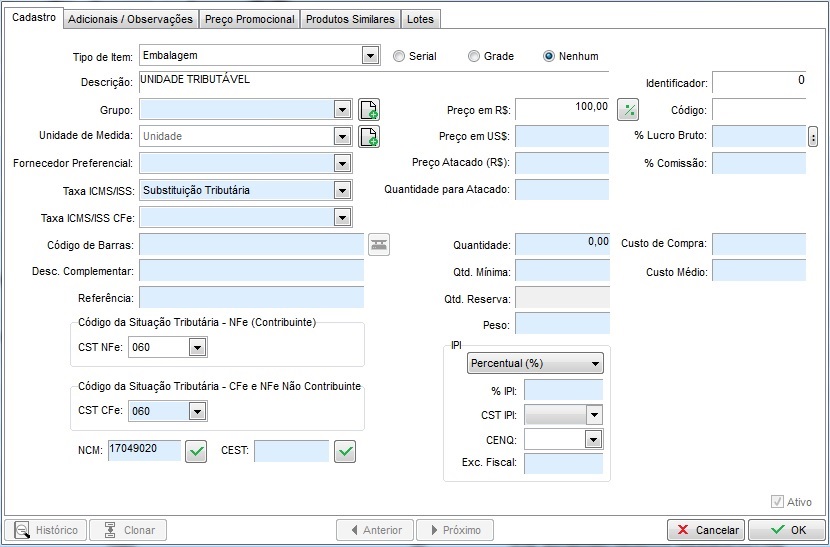Click the Código de Barras input field
The image size is (830, 547).
pyautogui.click(x=251, y=245)
